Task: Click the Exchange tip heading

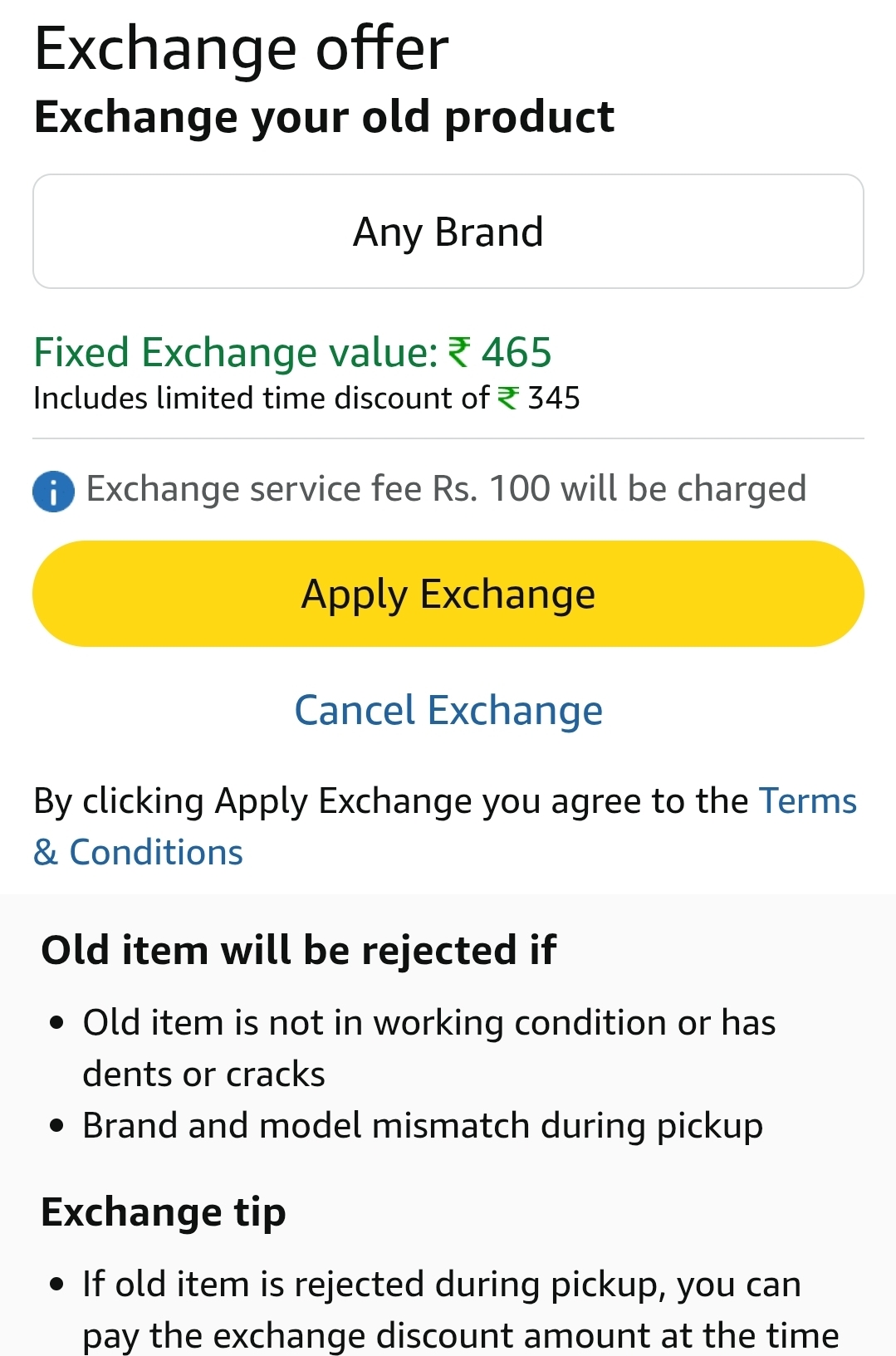Action: [164, 1212]
